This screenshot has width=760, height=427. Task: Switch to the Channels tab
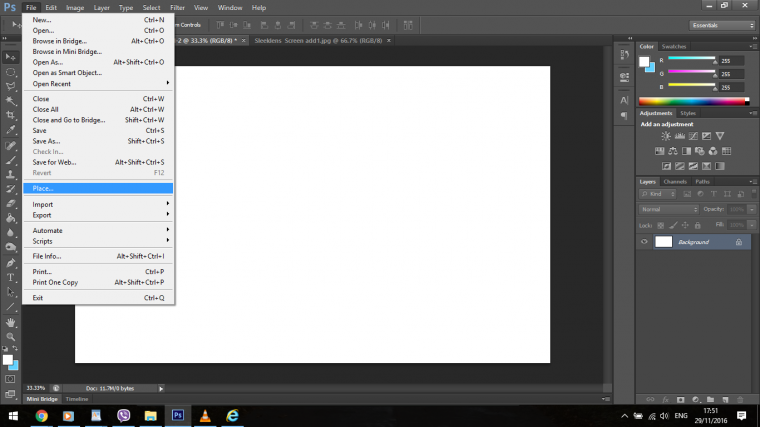(675, 182)
